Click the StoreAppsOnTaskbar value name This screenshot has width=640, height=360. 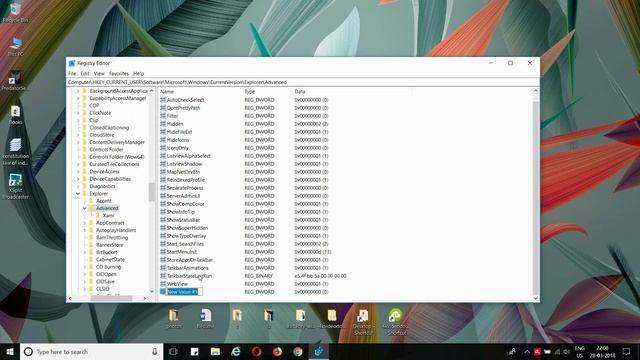[189, 260]
